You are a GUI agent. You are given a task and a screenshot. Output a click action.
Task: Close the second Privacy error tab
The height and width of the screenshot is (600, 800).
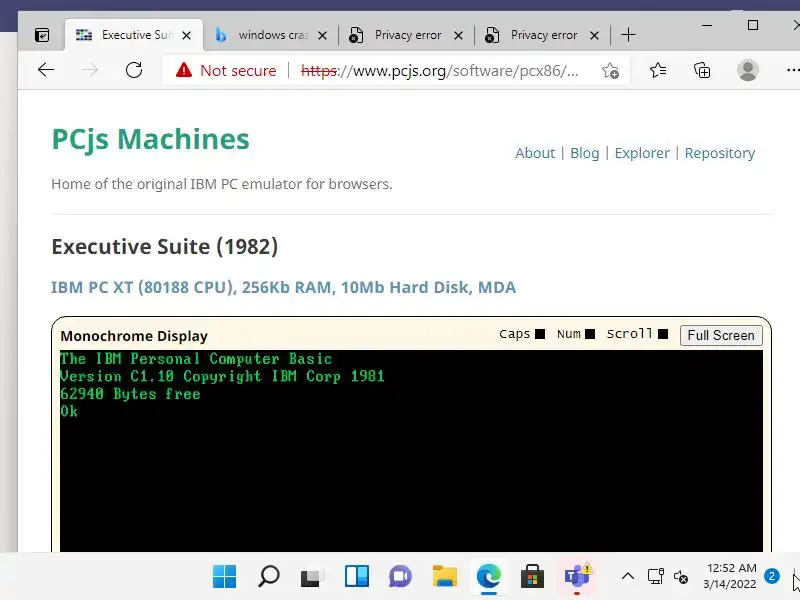[x=594, y=35]
